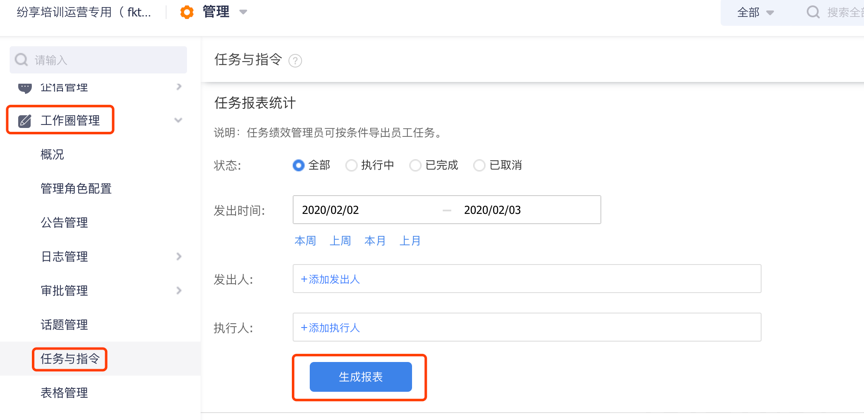
Task: Select the 执行中 status radio button
Action: click(x=351, y=165)
